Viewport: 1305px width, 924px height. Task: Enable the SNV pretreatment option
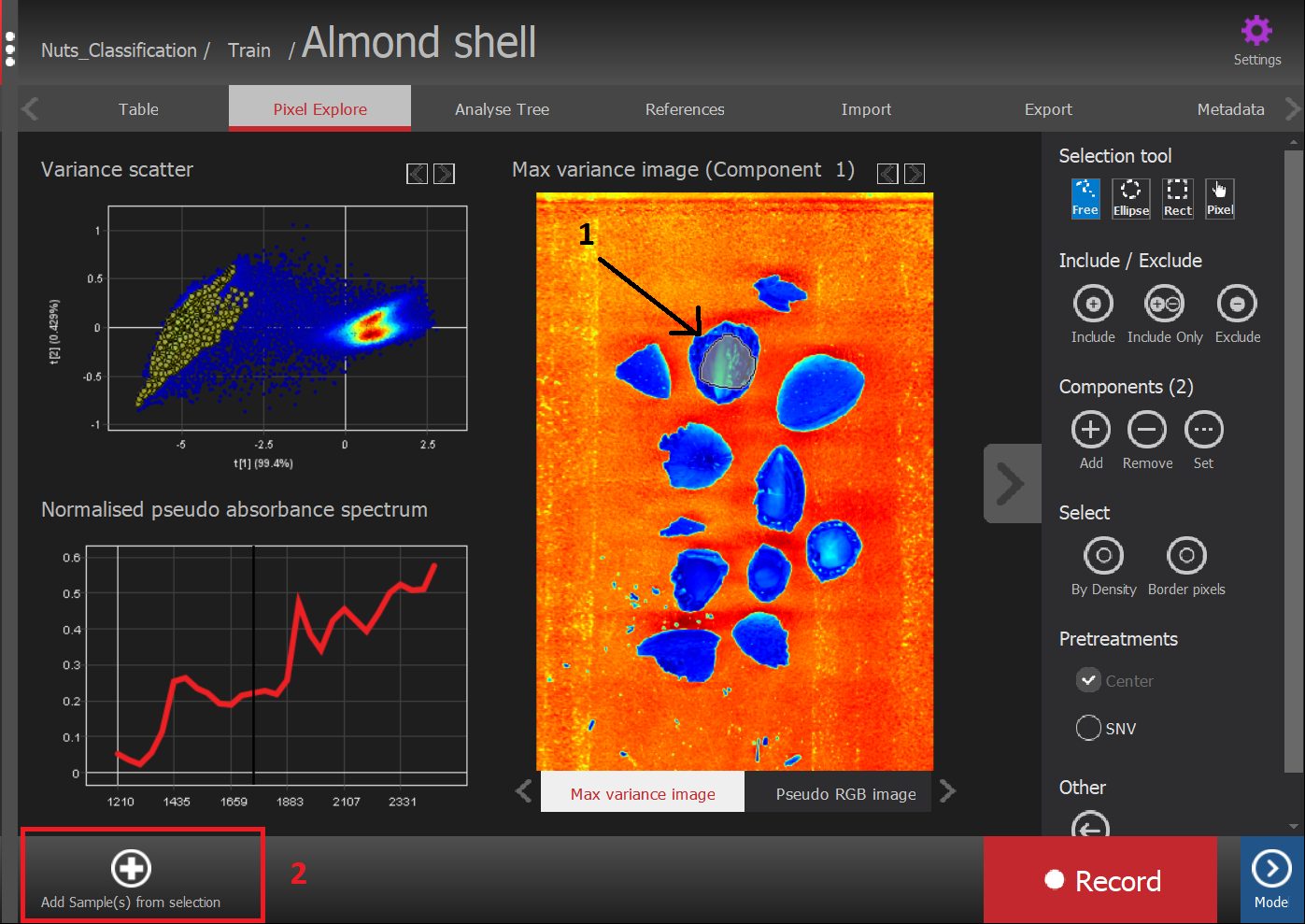(x=1088, y=729)
